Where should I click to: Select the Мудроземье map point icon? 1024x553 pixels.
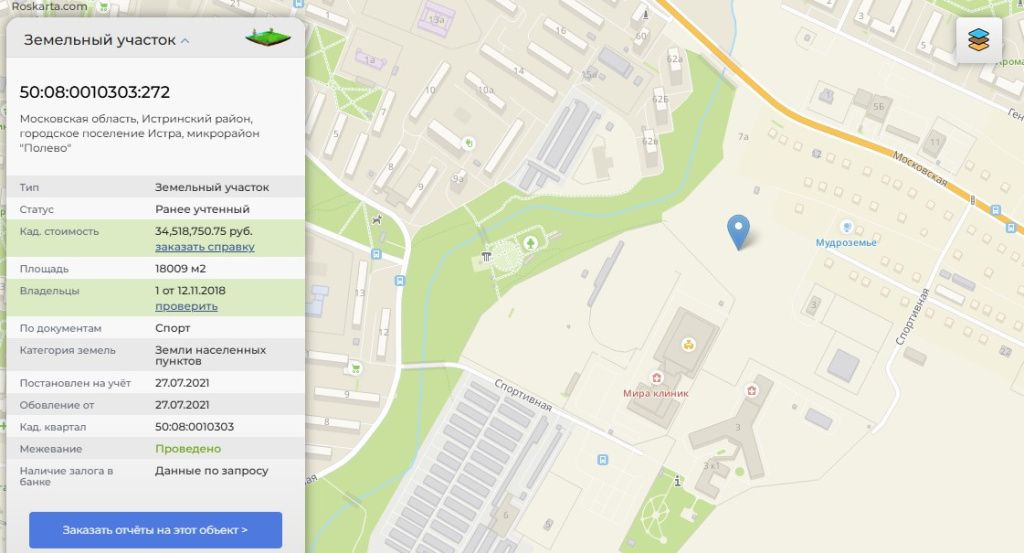pos(846,227)
